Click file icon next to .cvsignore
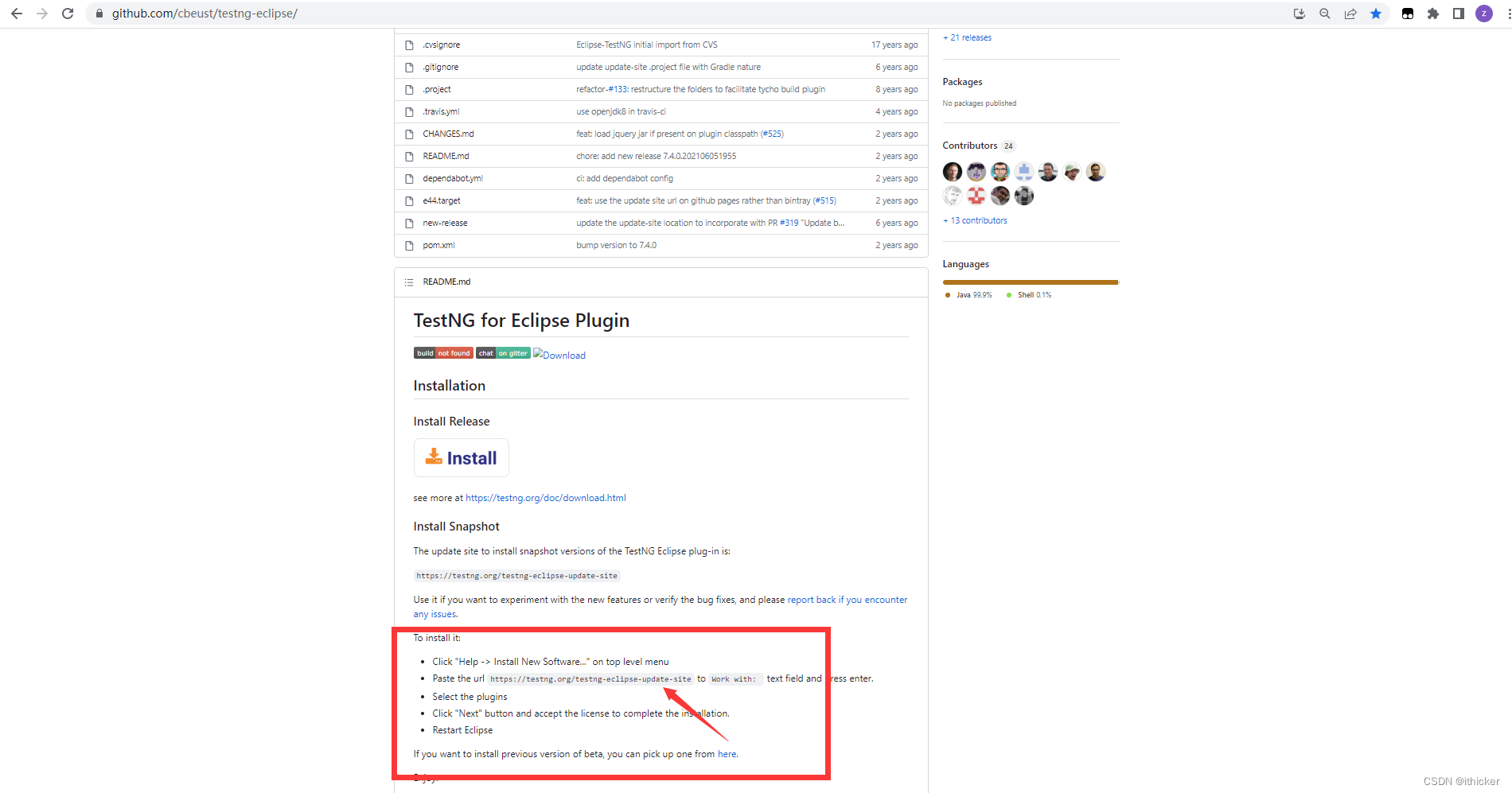Viewport: 1512px width, 793px height. [409, 45]
